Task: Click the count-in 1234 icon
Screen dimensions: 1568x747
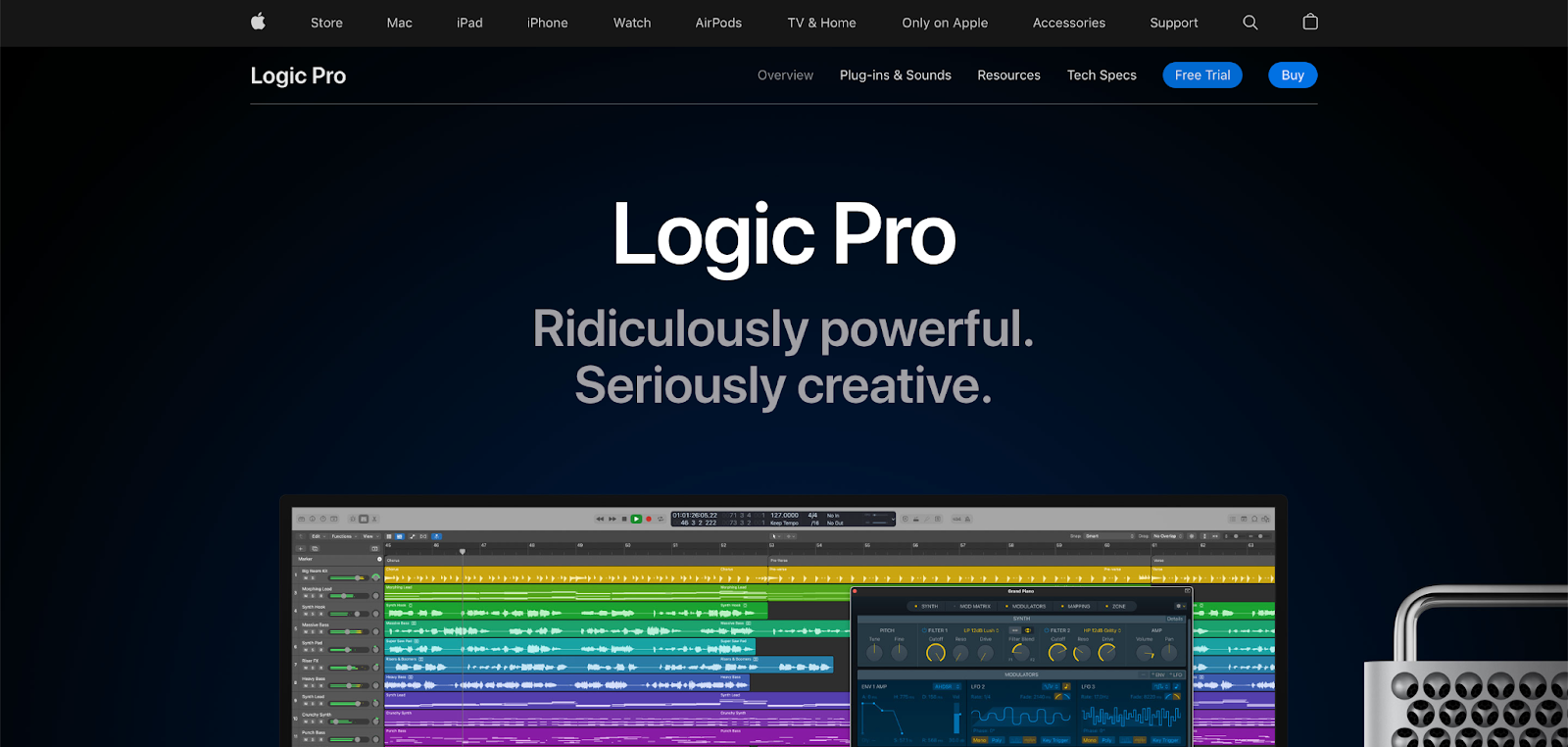Action: tap(956, 519)
